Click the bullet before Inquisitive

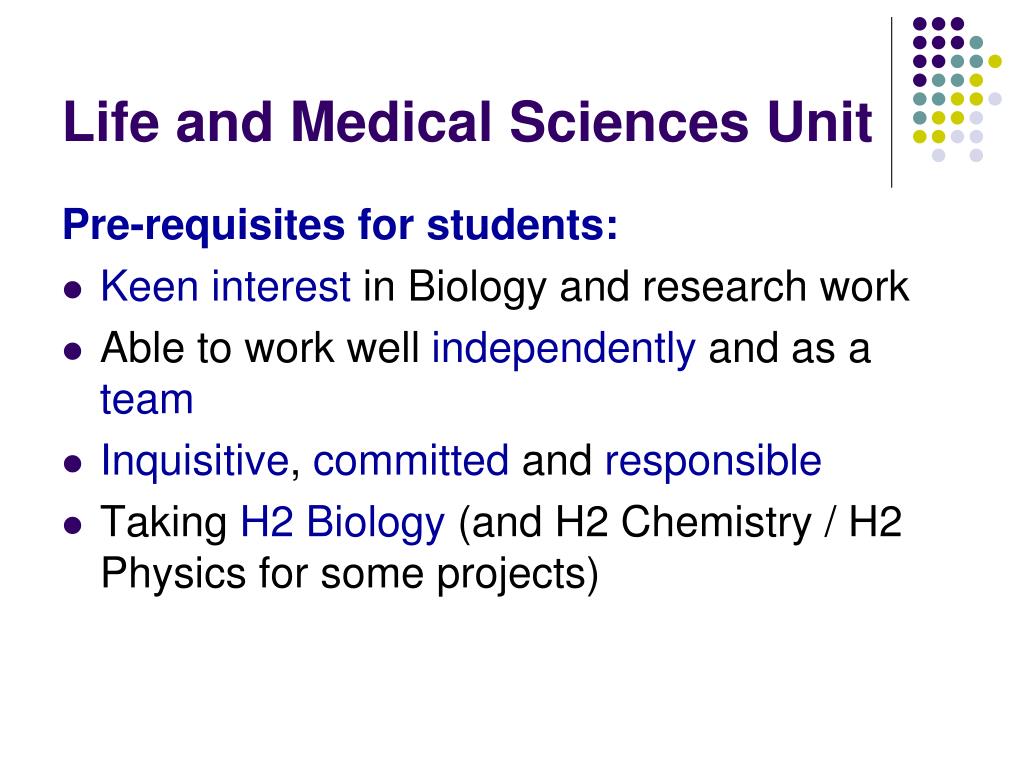click(72, 464)
